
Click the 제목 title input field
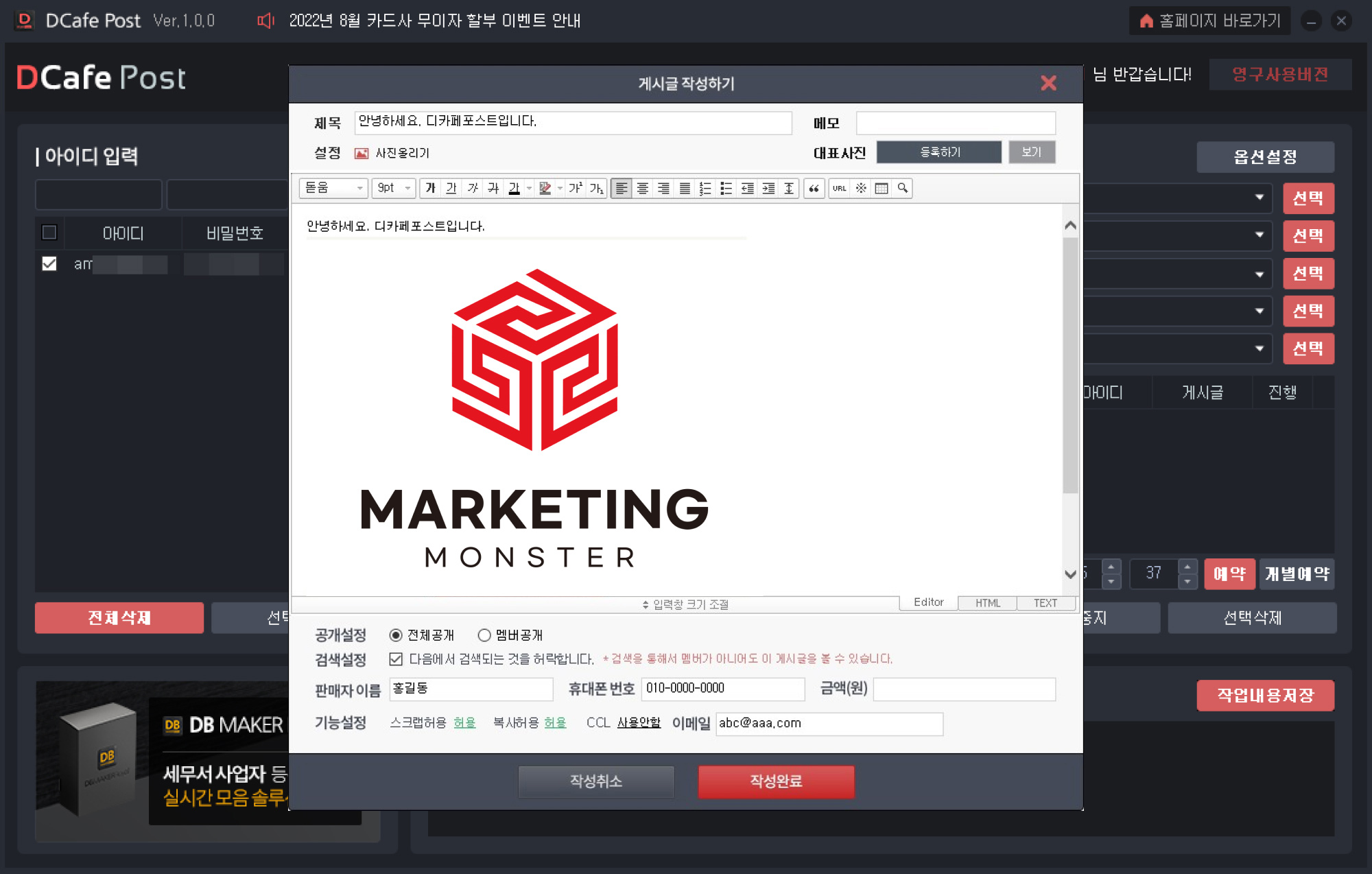pyautogui.click(x=573, y=122)
